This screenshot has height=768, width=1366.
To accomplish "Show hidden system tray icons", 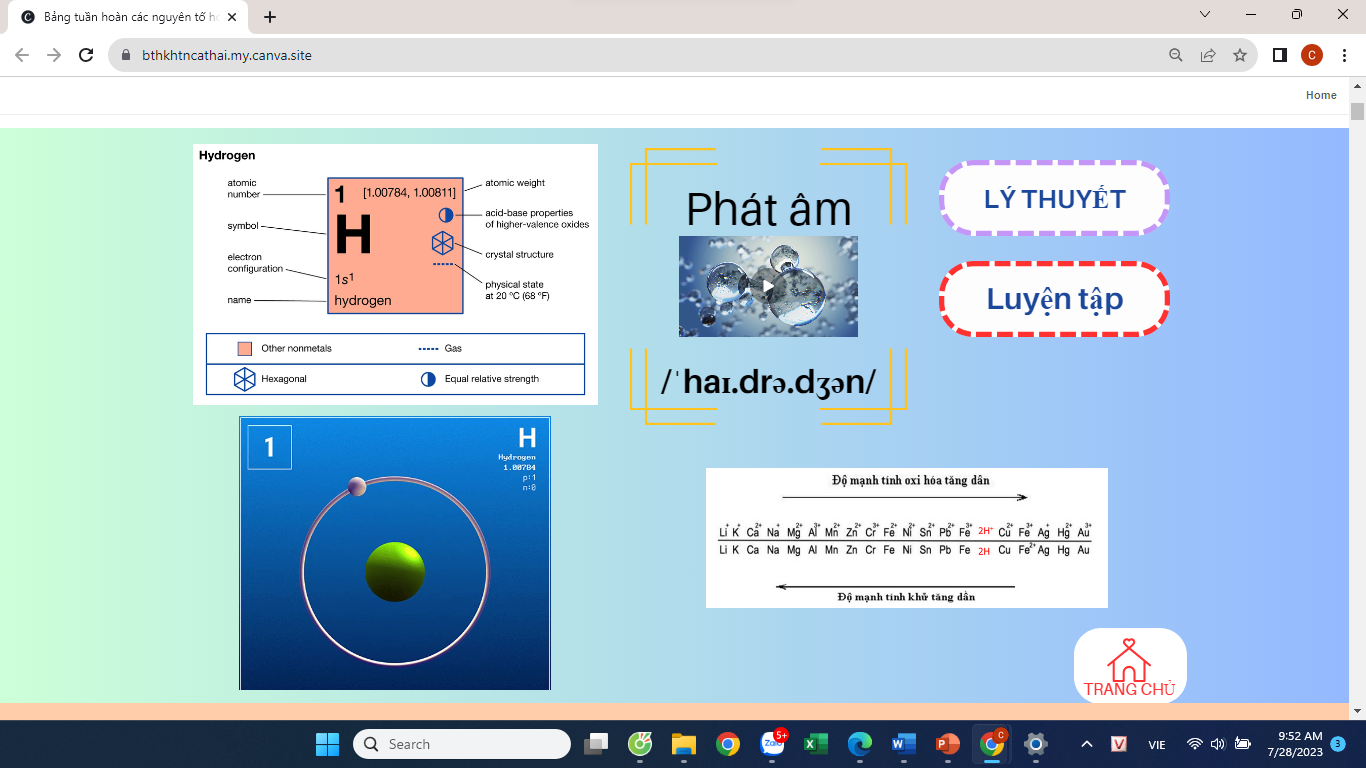I will coord(1086,744).
